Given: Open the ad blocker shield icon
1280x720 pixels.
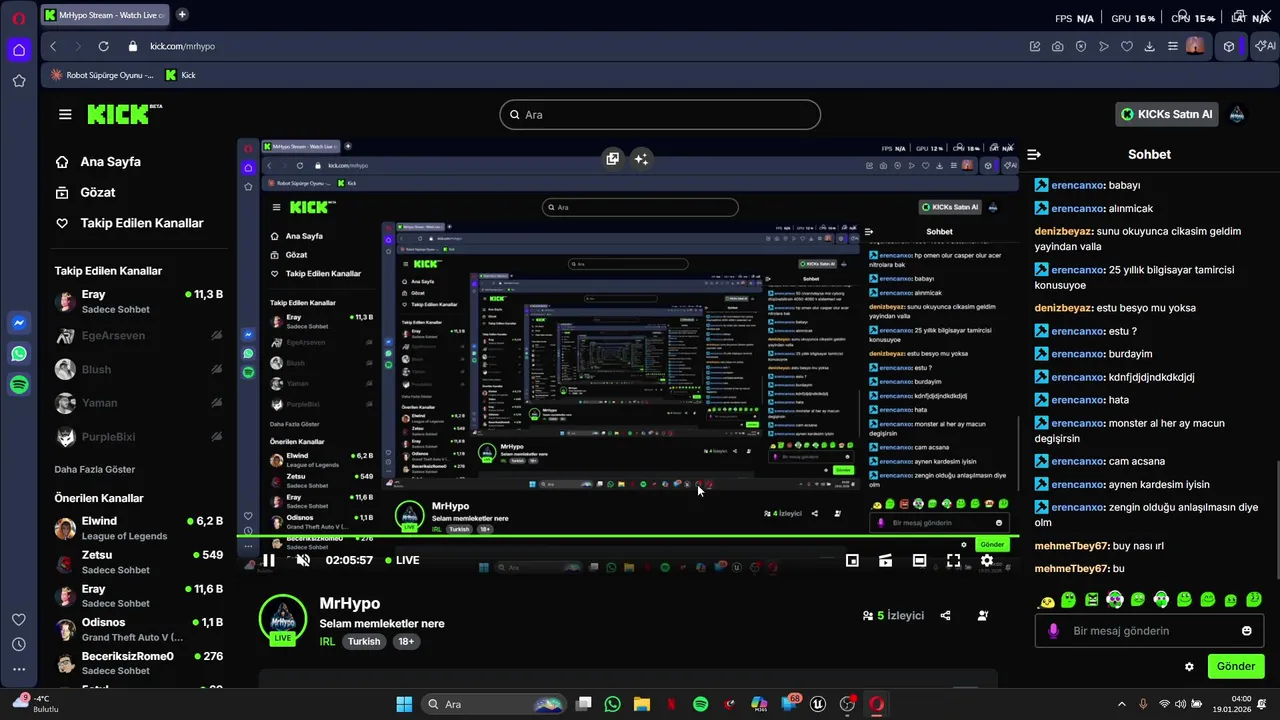Looking at the screenshot, I should [1081, 46].
